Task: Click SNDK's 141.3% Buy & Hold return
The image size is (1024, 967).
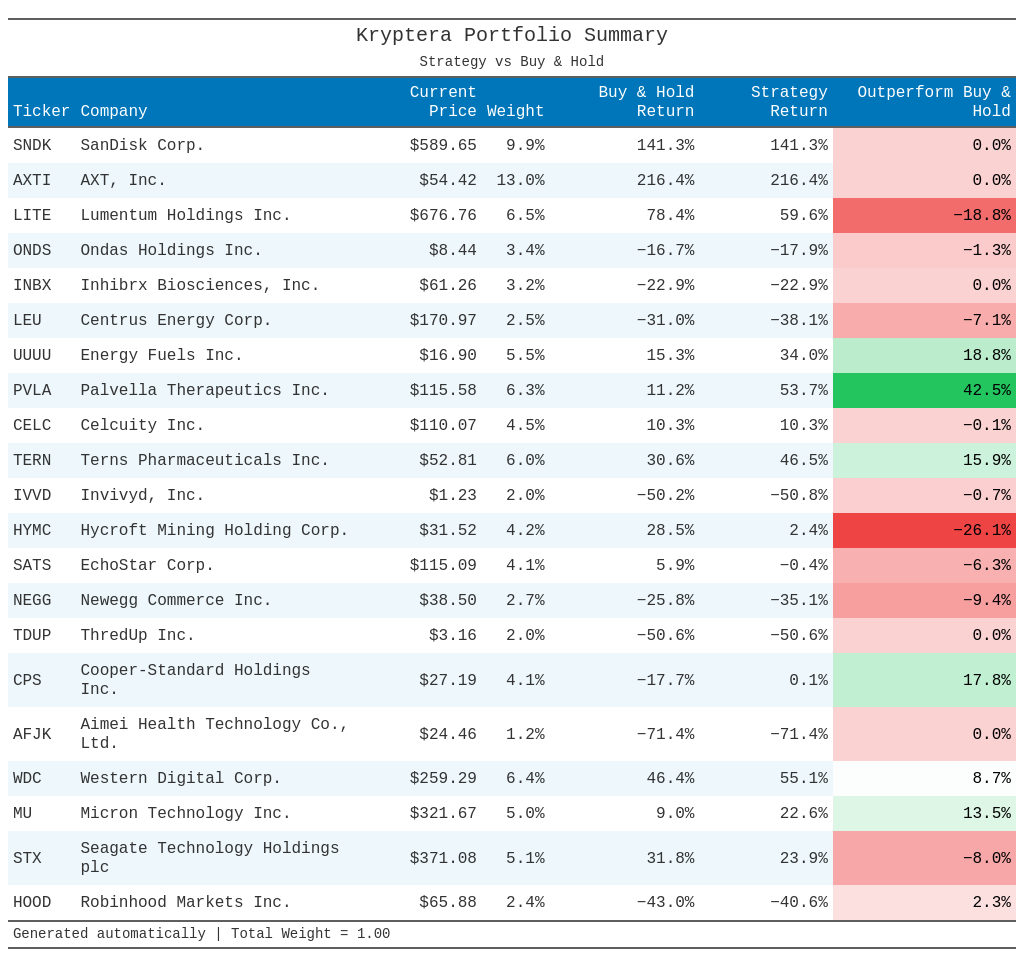Action: tap(665, 145)
